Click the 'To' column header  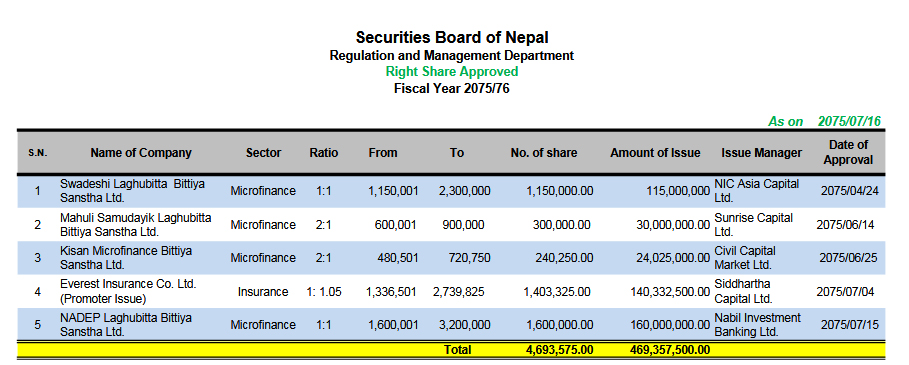click(457, 153)
